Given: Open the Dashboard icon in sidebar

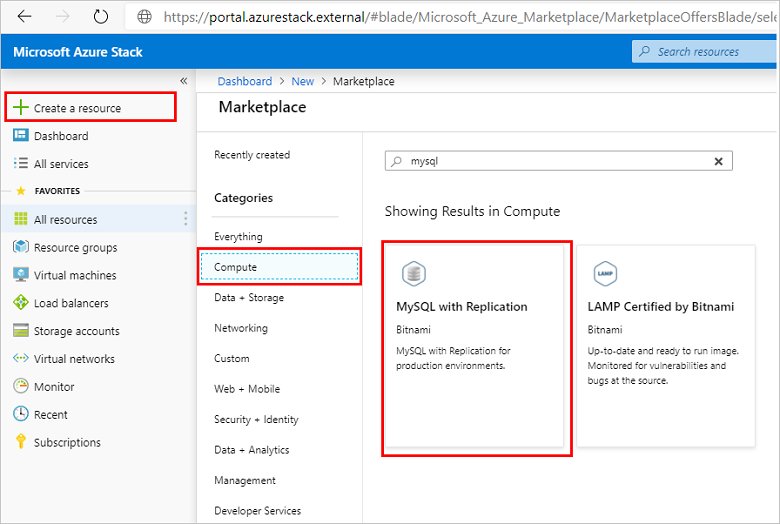Looking at the screenshot, I should pyautogui.click(x=21, y=136).
